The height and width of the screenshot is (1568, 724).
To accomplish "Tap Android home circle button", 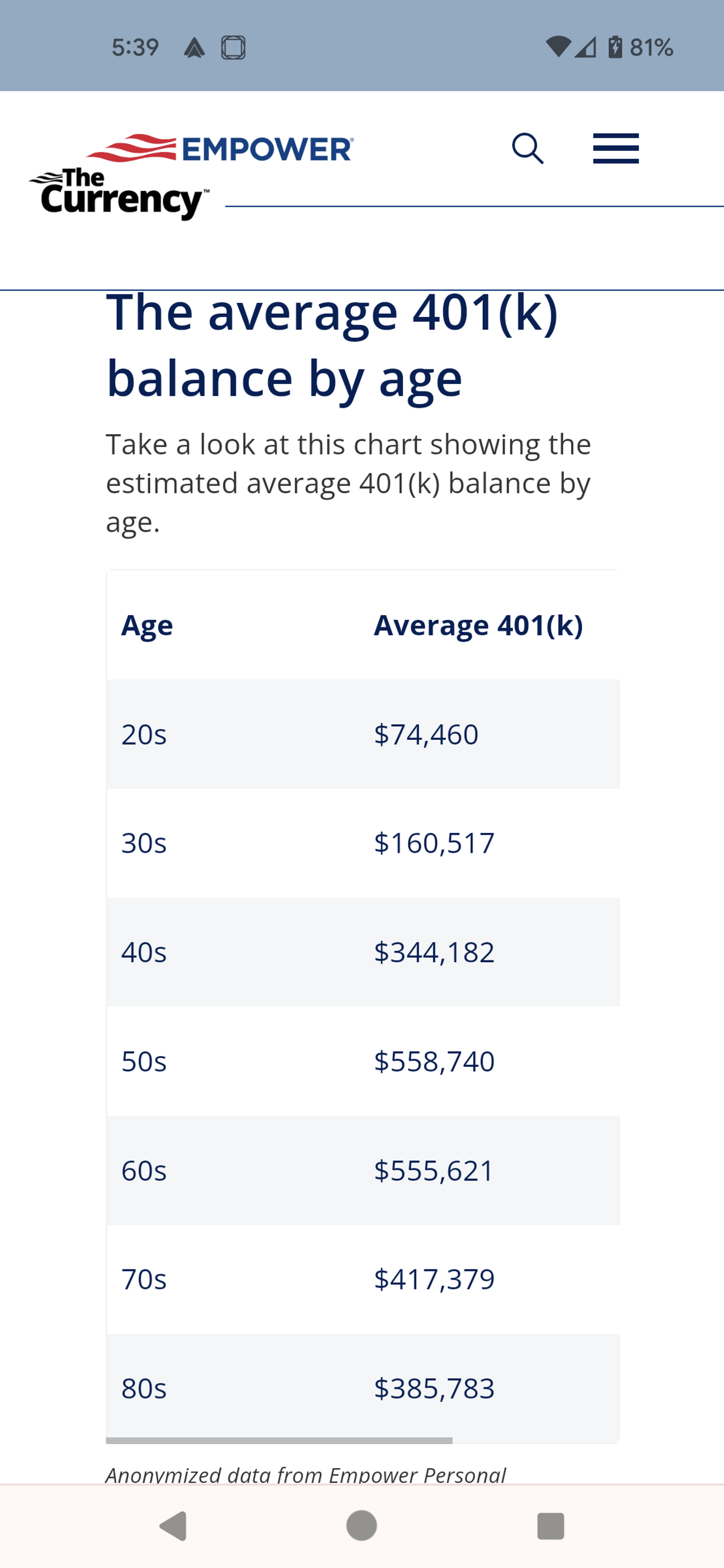I will [x=361, y=1526].
